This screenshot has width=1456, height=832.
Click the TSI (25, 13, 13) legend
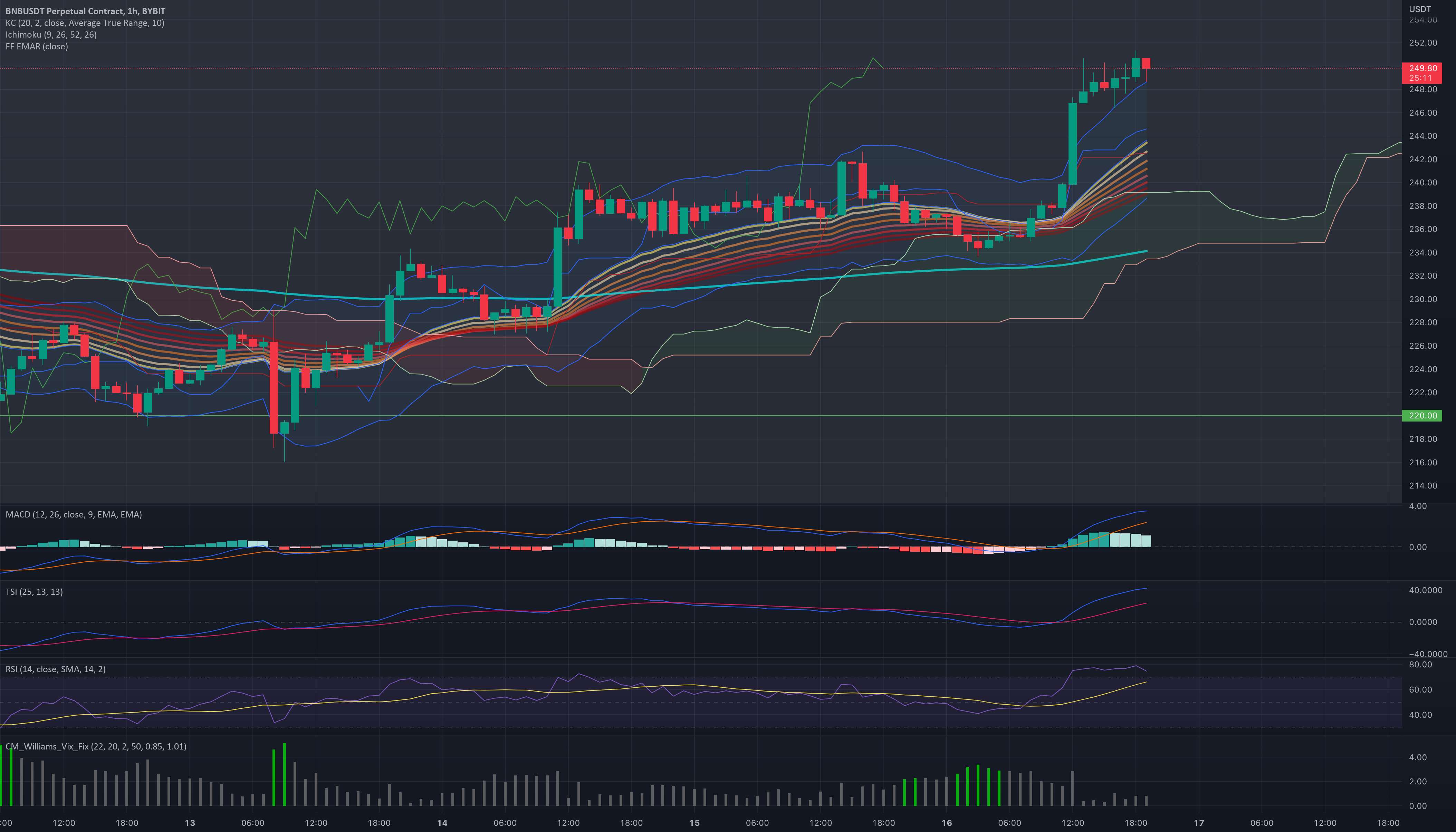(34, 591)
